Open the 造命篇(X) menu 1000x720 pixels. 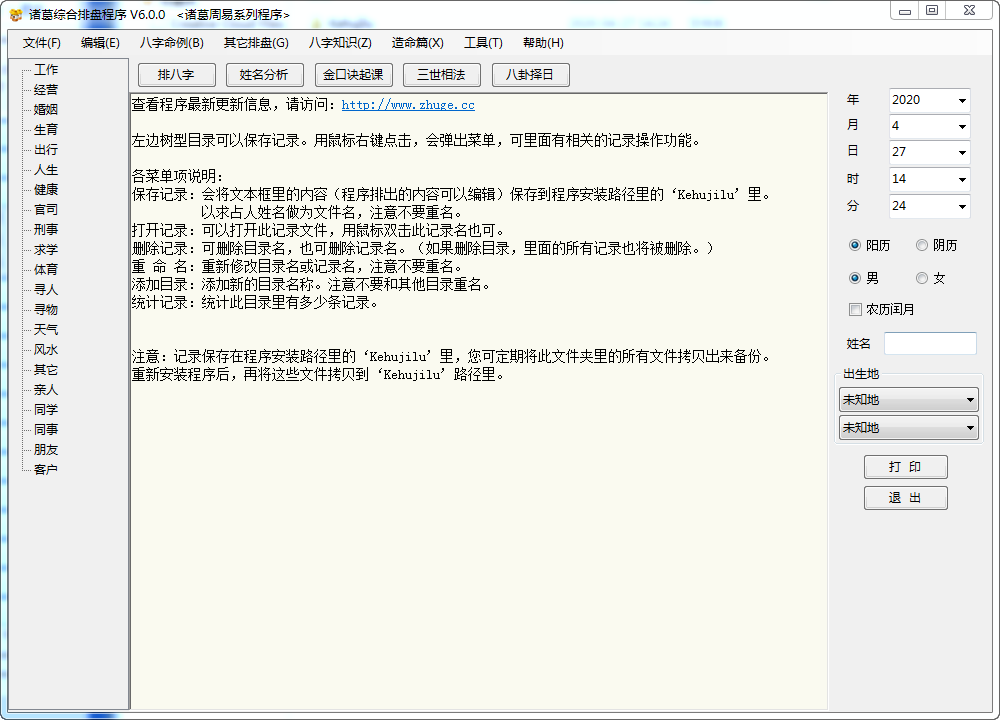(417, 43)
